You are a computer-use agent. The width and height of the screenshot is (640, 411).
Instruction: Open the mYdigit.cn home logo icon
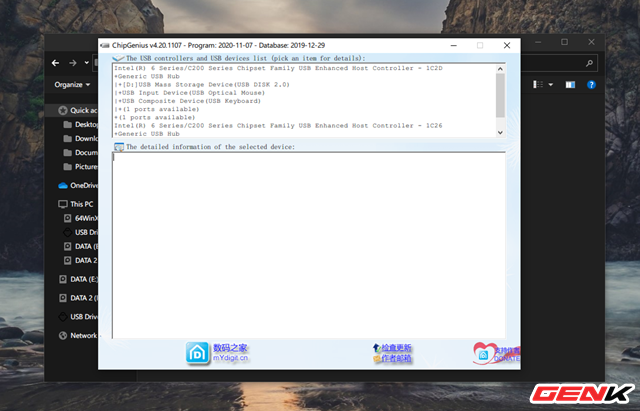click(198, 353)
